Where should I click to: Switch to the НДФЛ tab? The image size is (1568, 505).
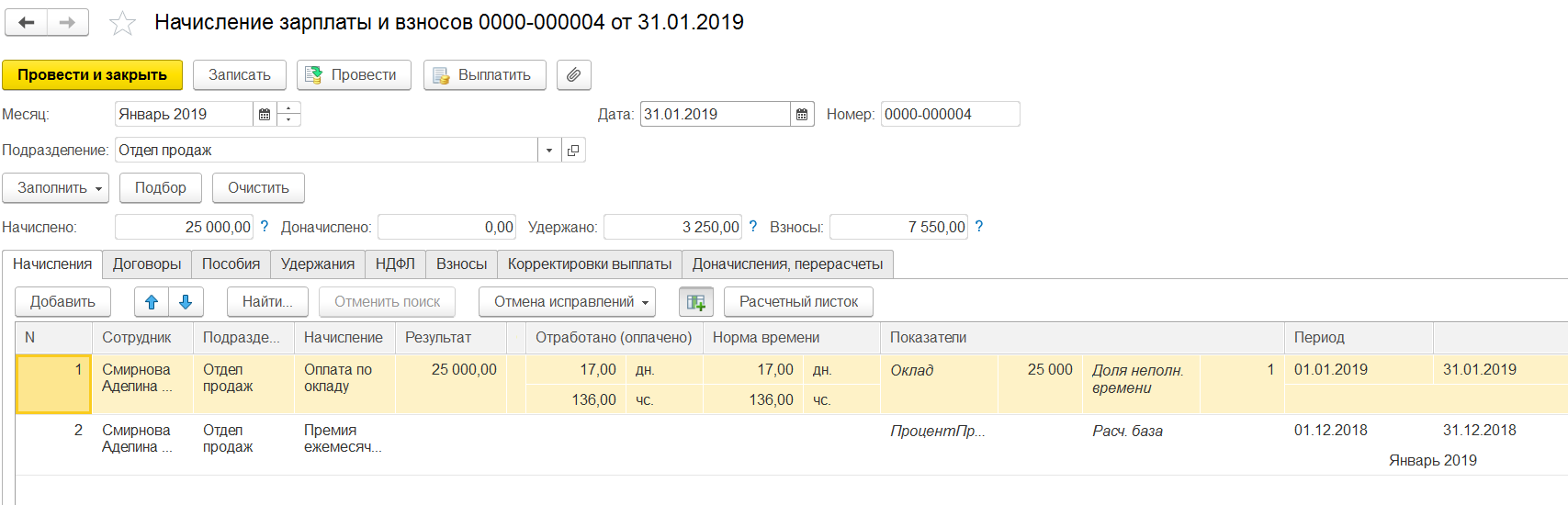(x=395, y=264)
